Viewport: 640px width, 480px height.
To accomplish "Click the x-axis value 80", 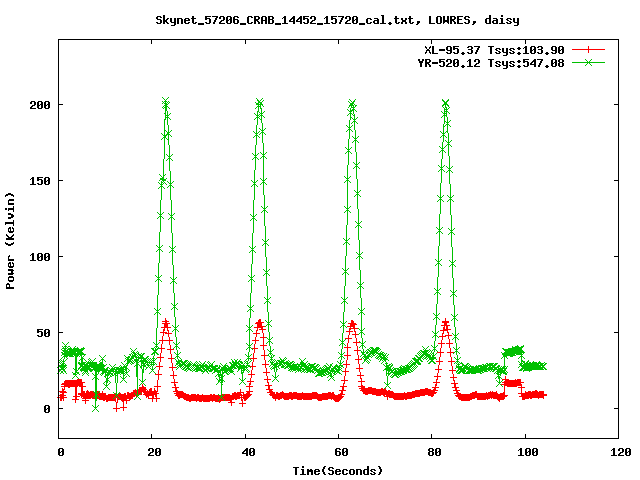I will click(434, 452).
